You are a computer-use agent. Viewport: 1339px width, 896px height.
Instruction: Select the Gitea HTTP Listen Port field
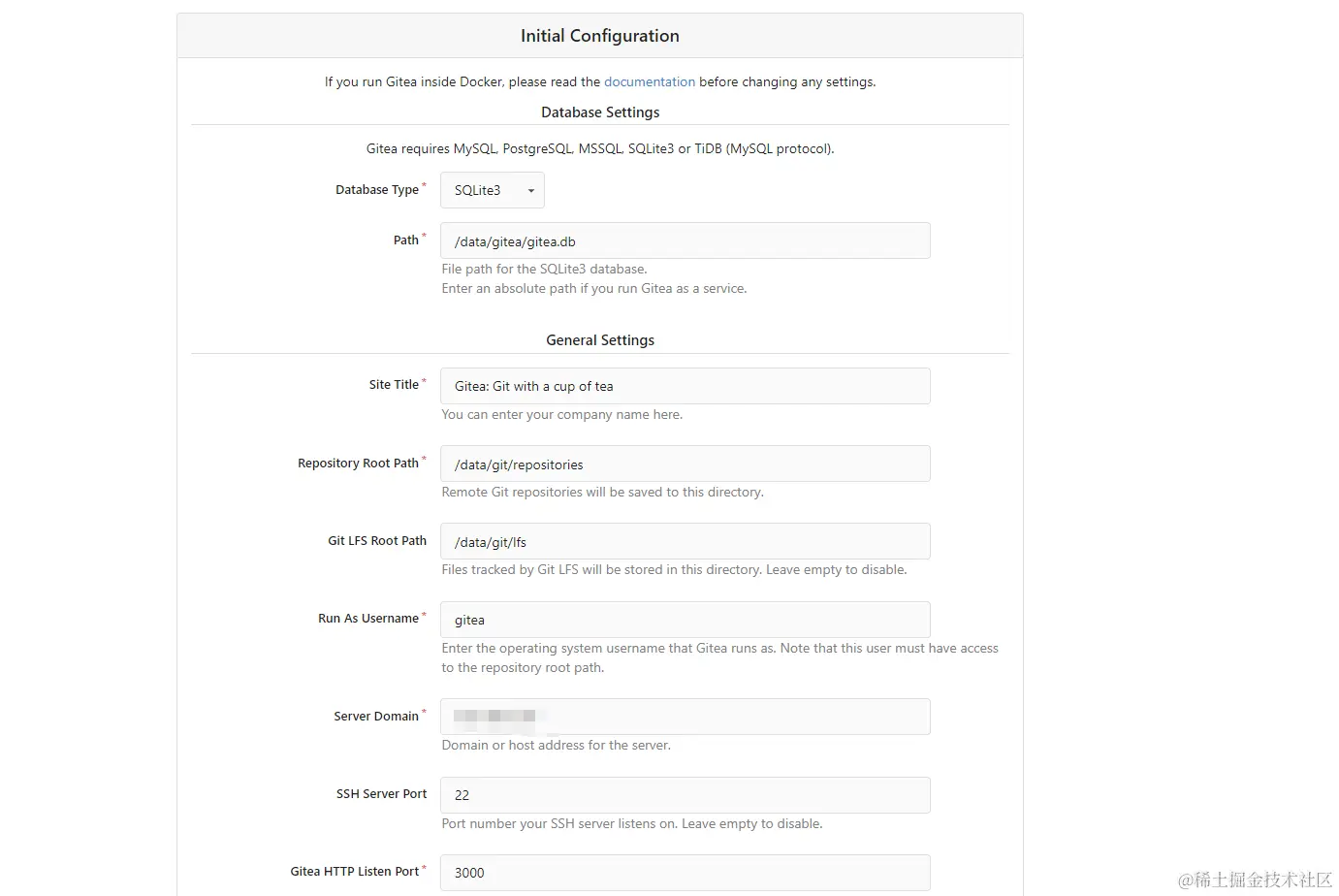(x=685, y=873)
